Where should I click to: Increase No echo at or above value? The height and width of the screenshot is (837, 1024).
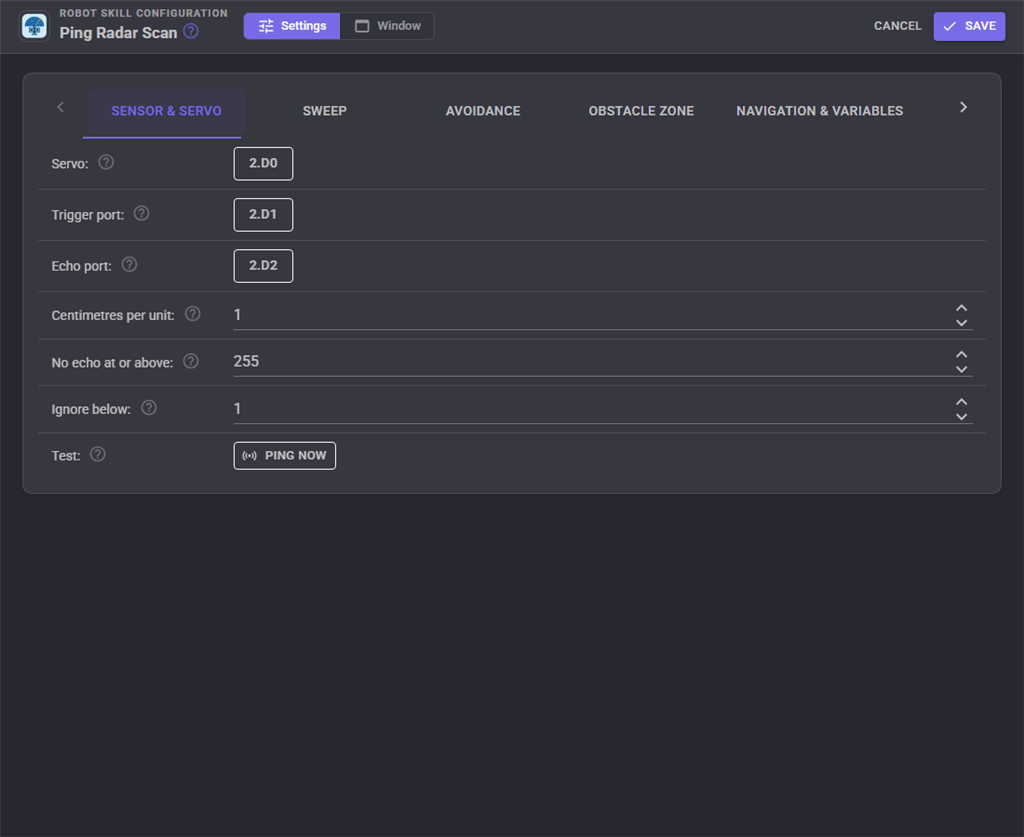point(961,355)
